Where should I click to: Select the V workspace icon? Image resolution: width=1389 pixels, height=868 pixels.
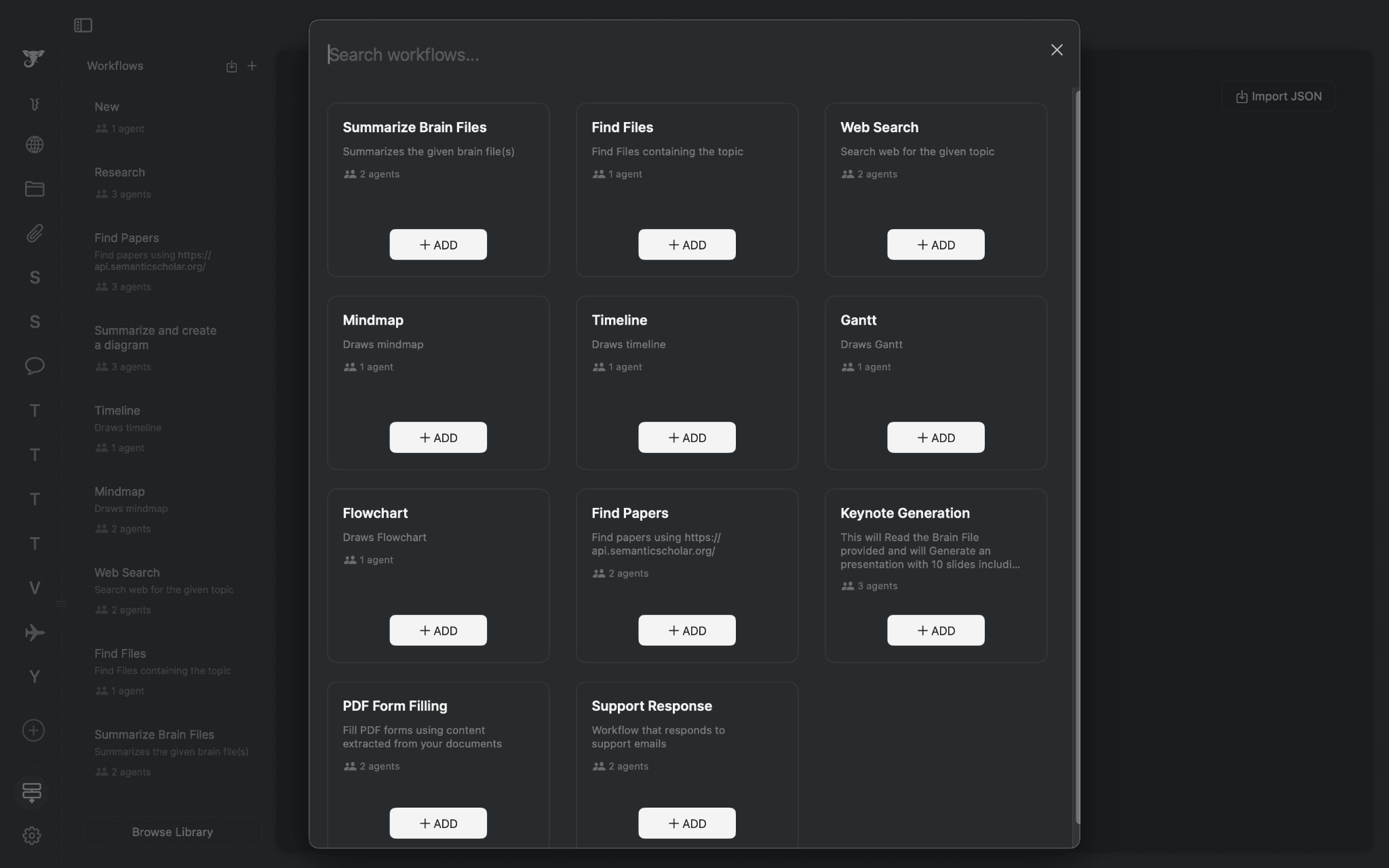35,588
